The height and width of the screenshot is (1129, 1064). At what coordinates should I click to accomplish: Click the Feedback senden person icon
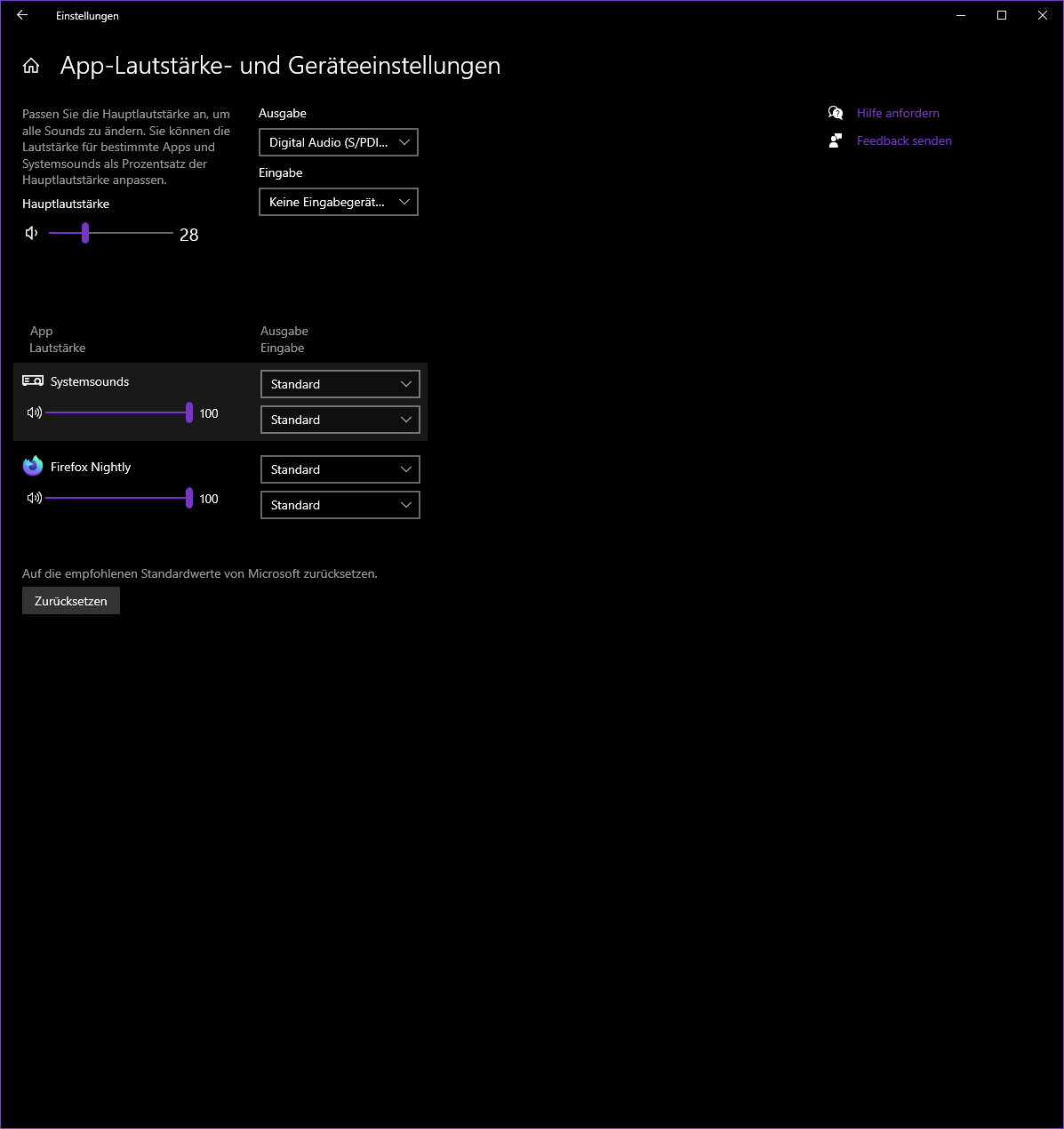tap(836, 140)
